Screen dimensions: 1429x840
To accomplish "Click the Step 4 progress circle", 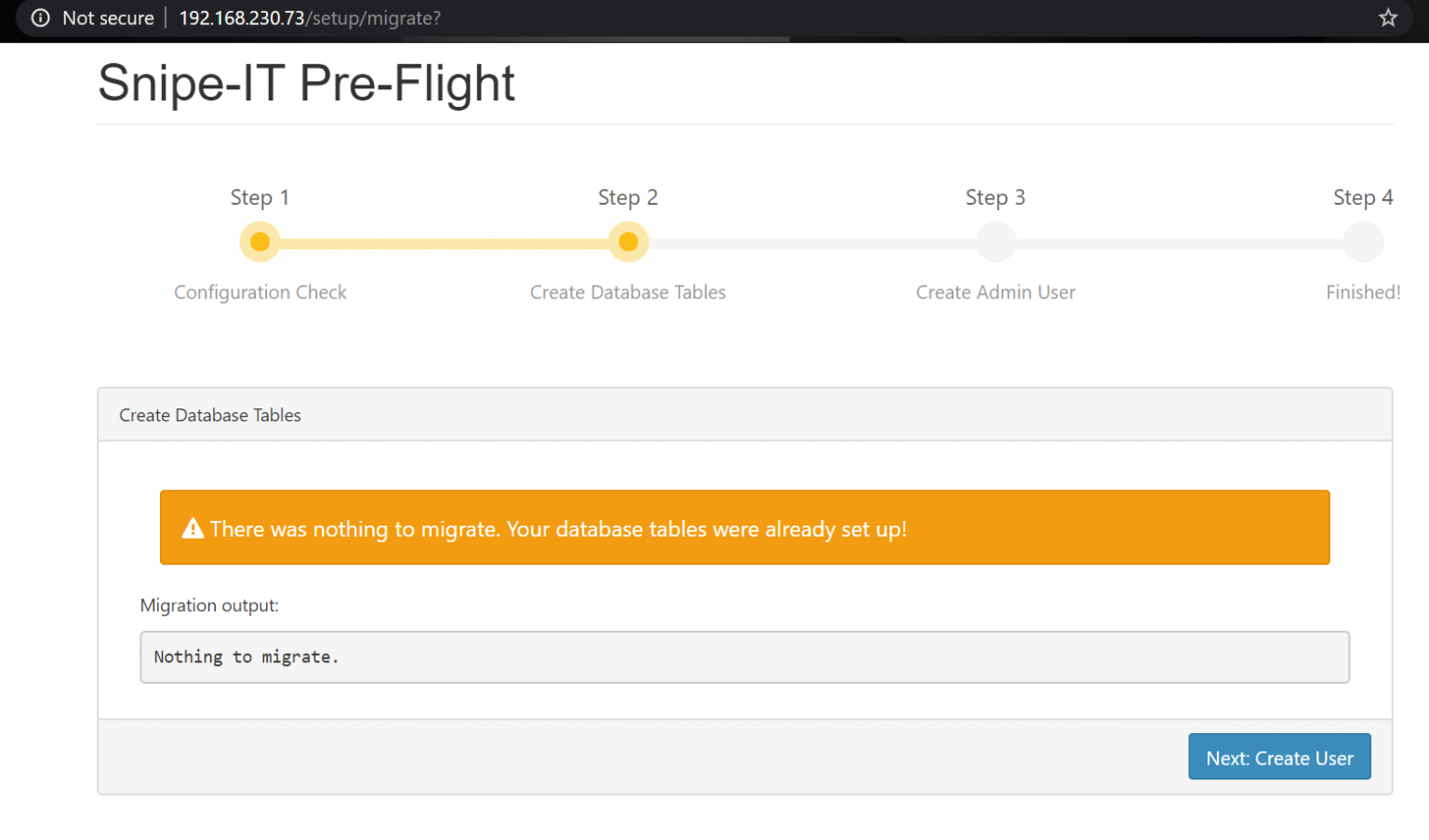I will [x=1363, y=242].
